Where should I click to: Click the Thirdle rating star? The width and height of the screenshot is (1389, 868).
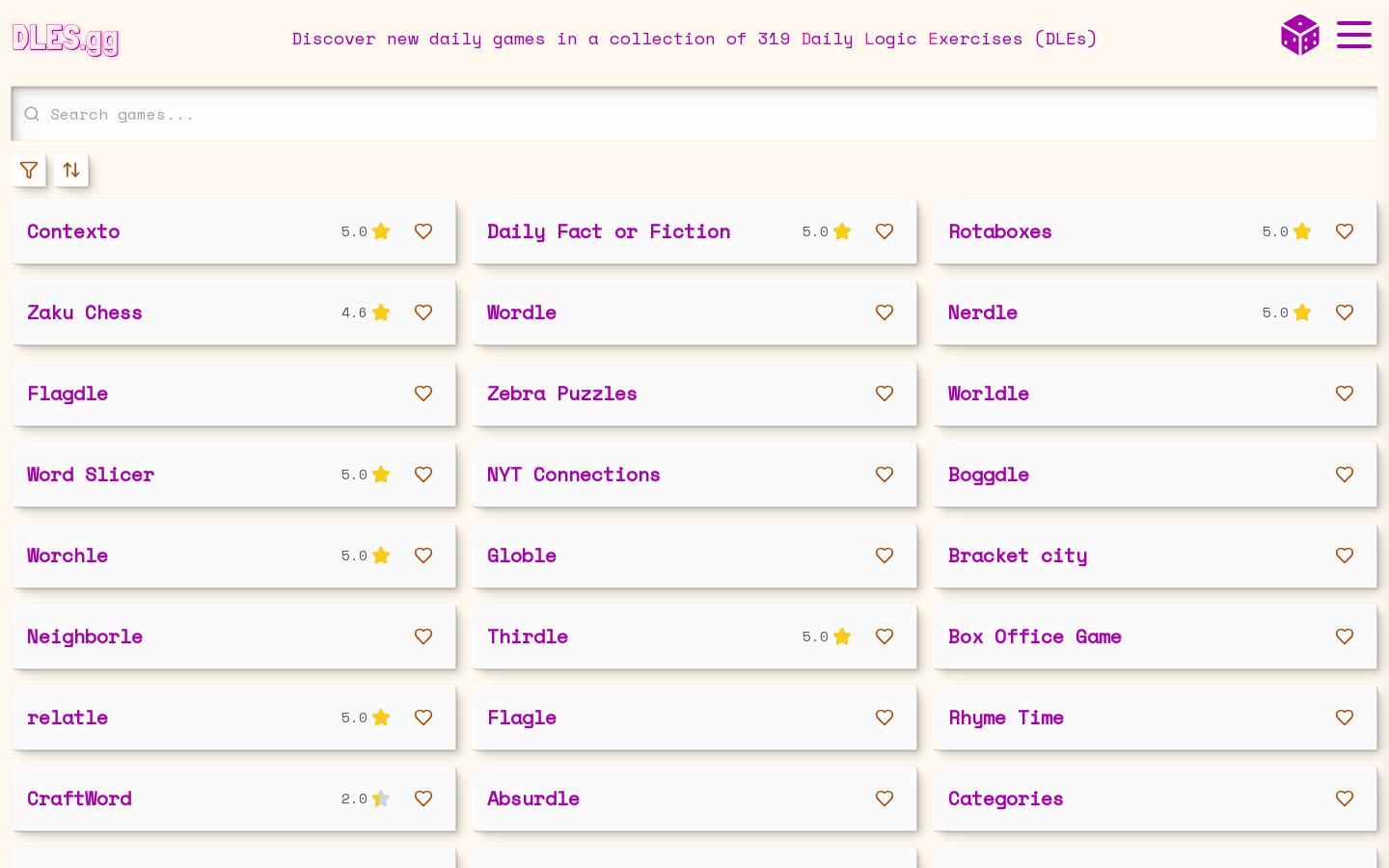842,637
